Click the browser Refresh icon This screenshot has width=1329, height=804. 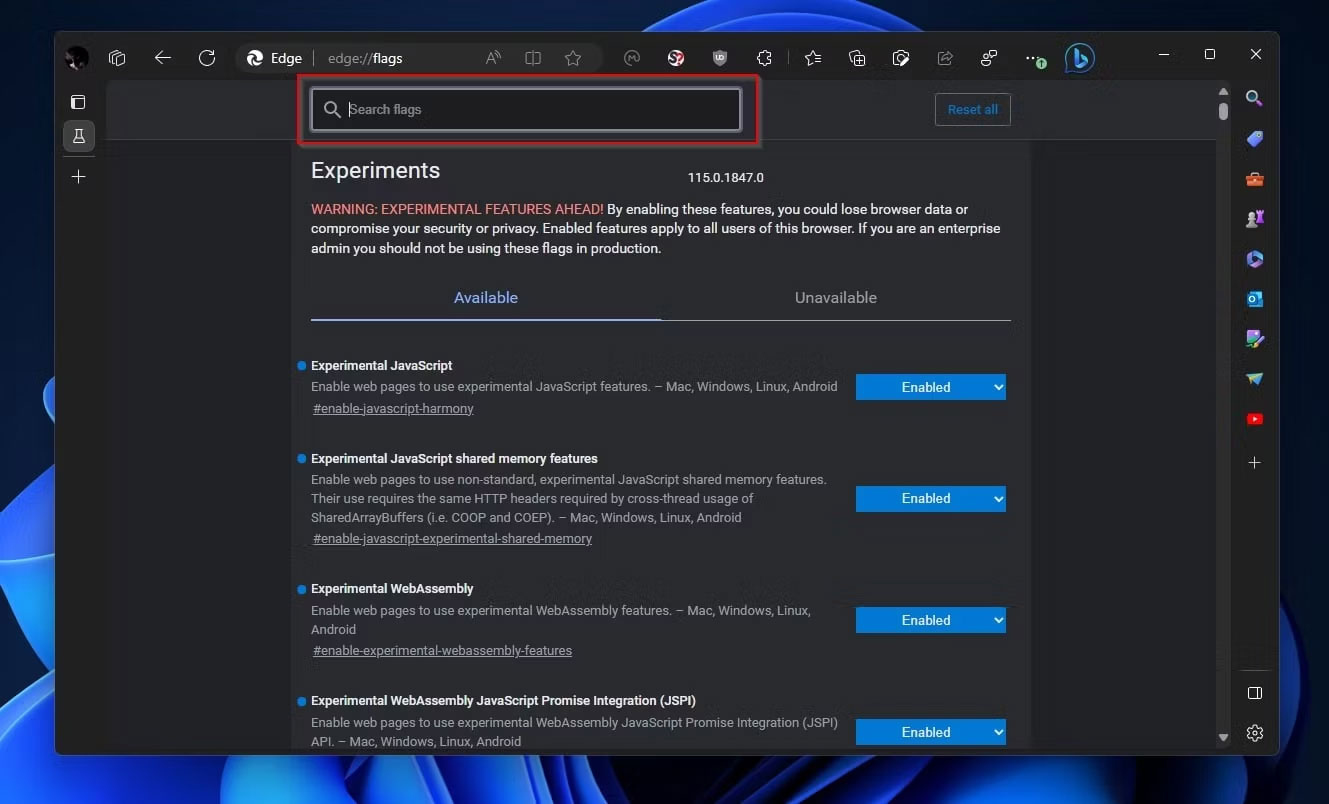(207, 58)
